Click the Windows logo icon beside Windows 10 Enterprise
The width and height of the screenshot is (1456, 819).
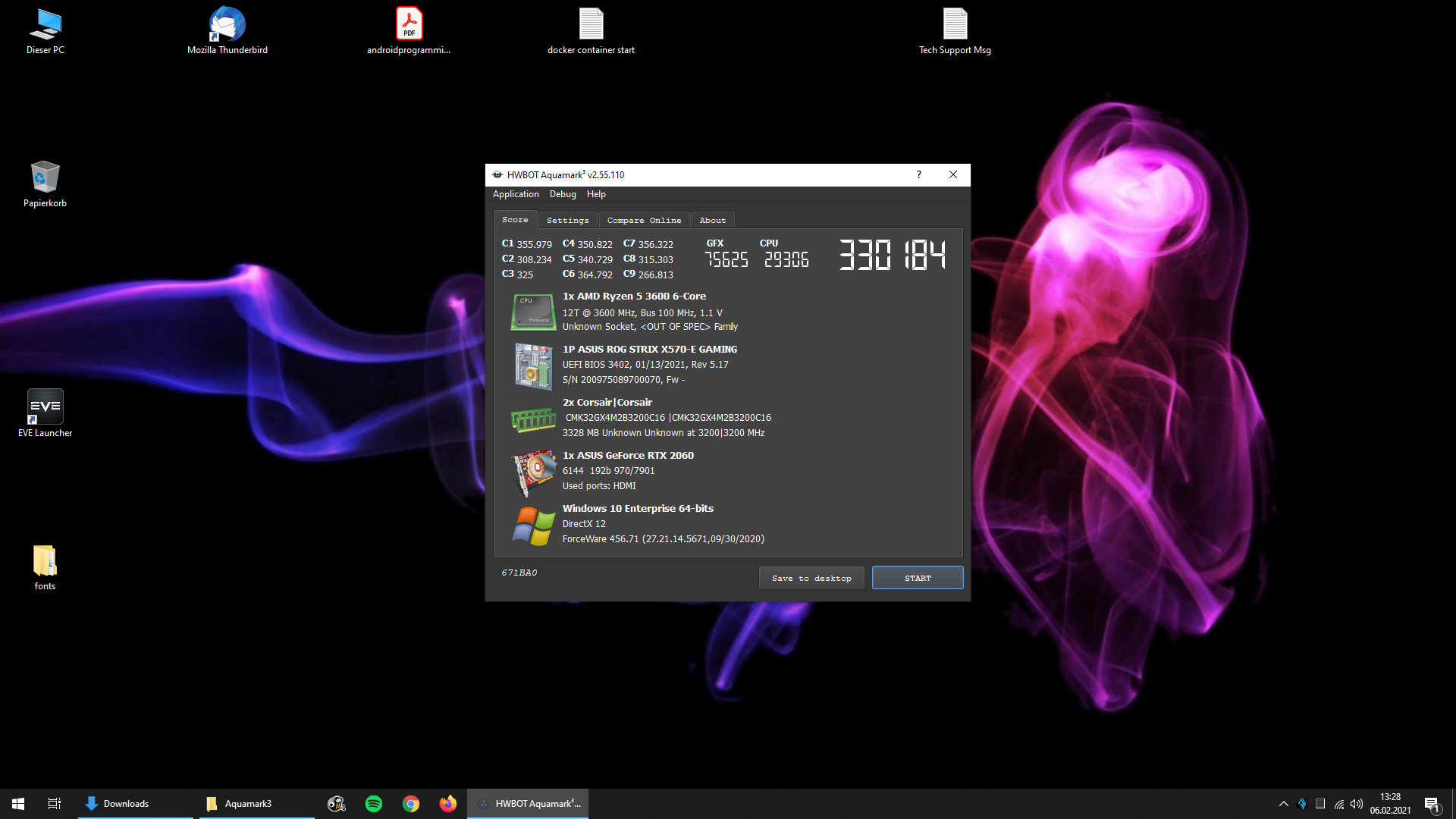533,526
